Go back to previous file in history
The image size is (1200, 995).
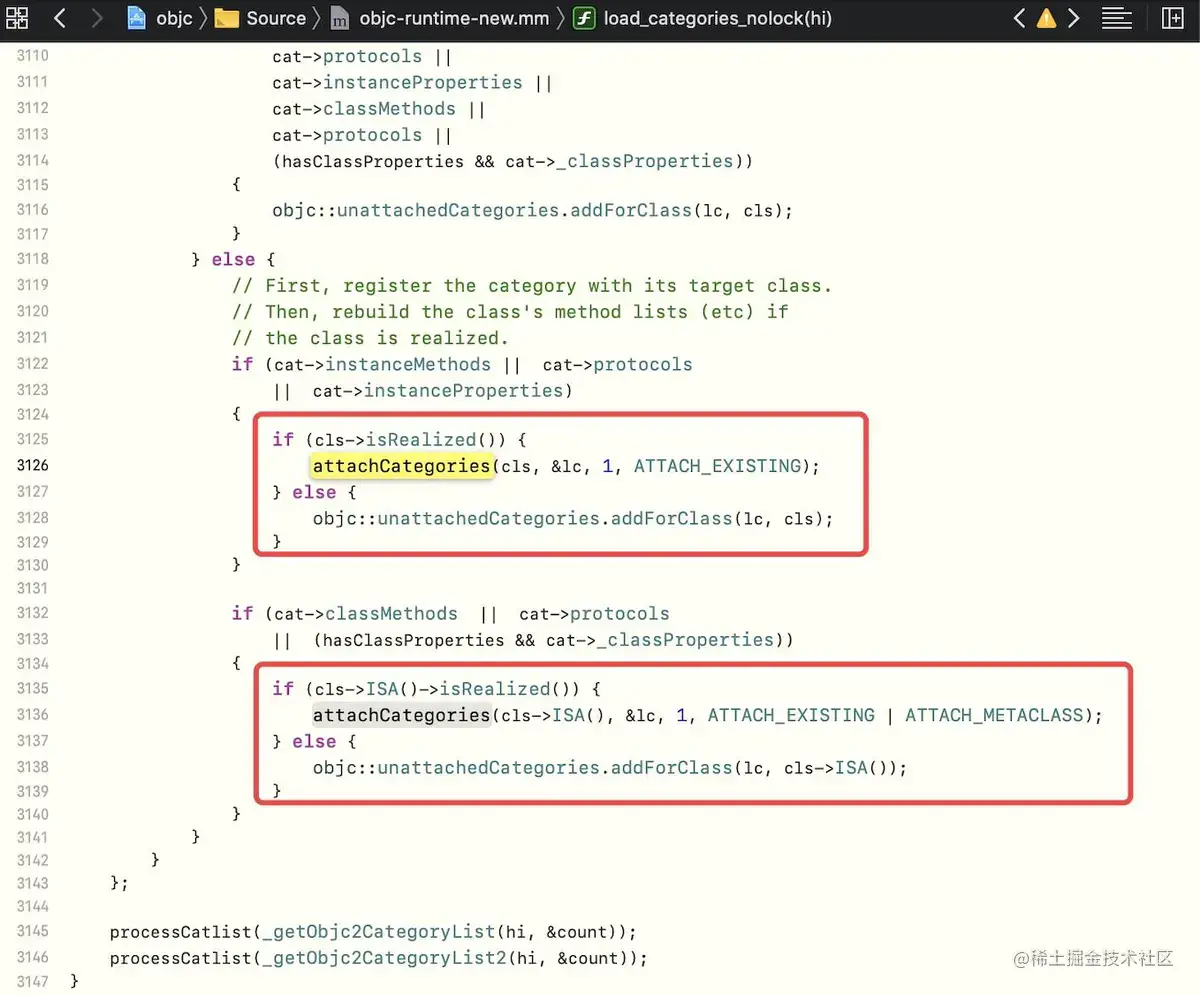pyautogui.click(x=58, y=18)
